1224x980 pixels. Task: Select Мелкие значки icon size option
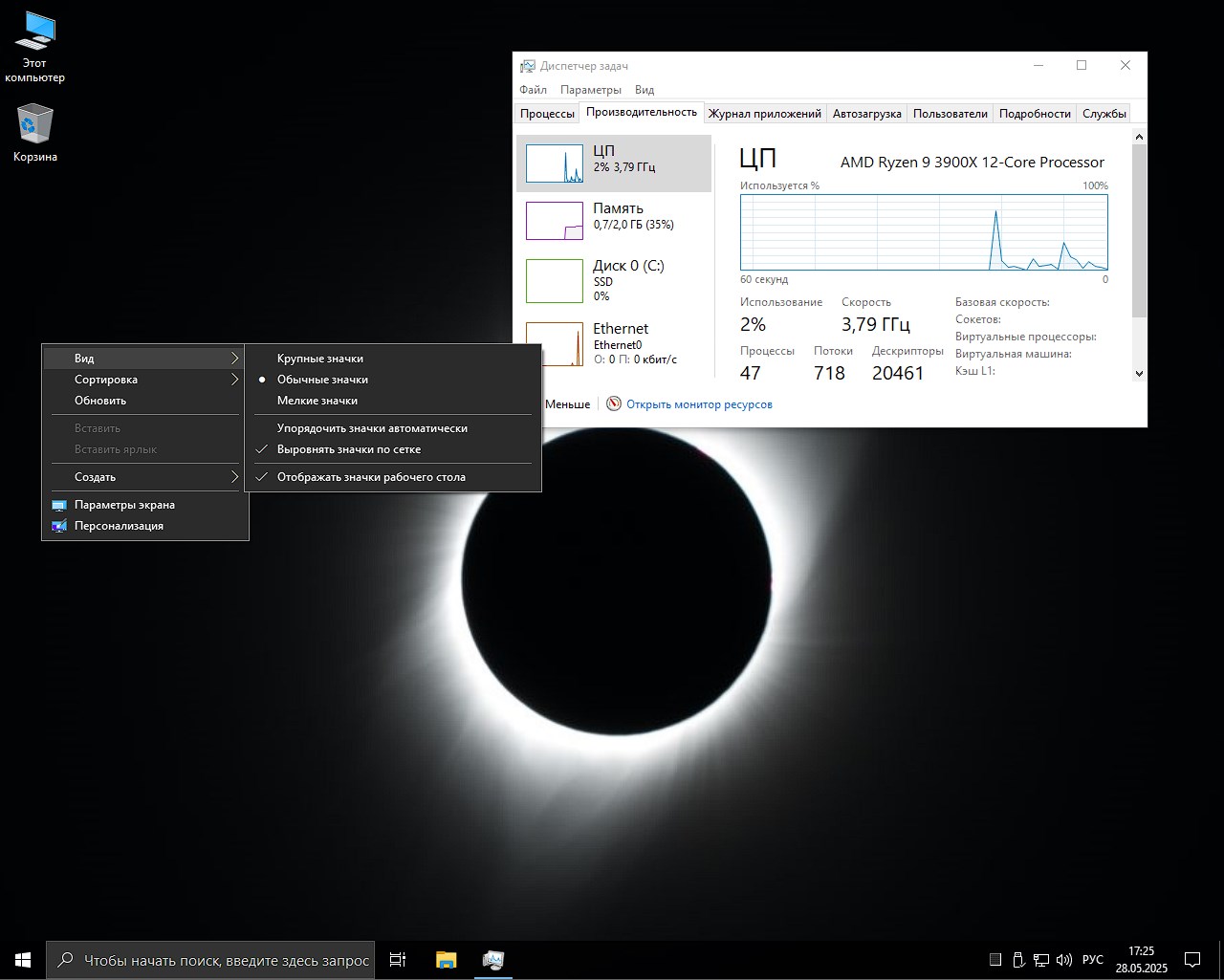(x=317, y=401)
